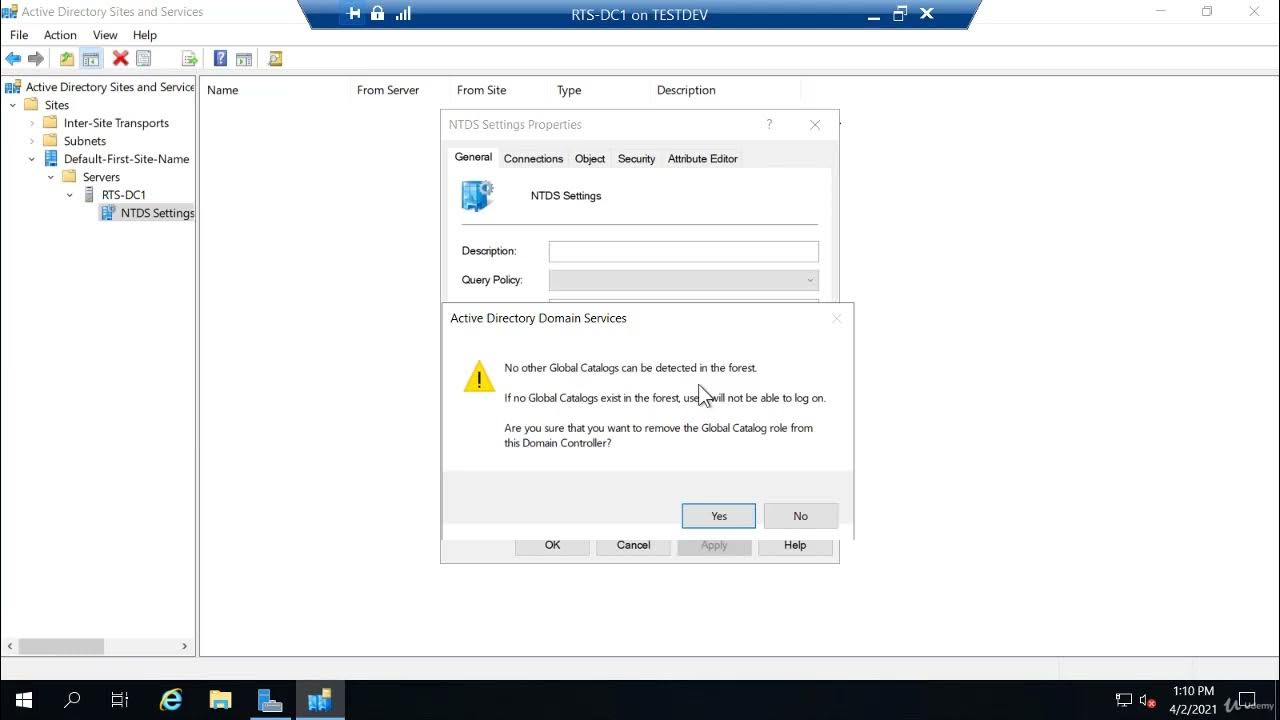
Task: Open the View menu
Action: [105, 35]
